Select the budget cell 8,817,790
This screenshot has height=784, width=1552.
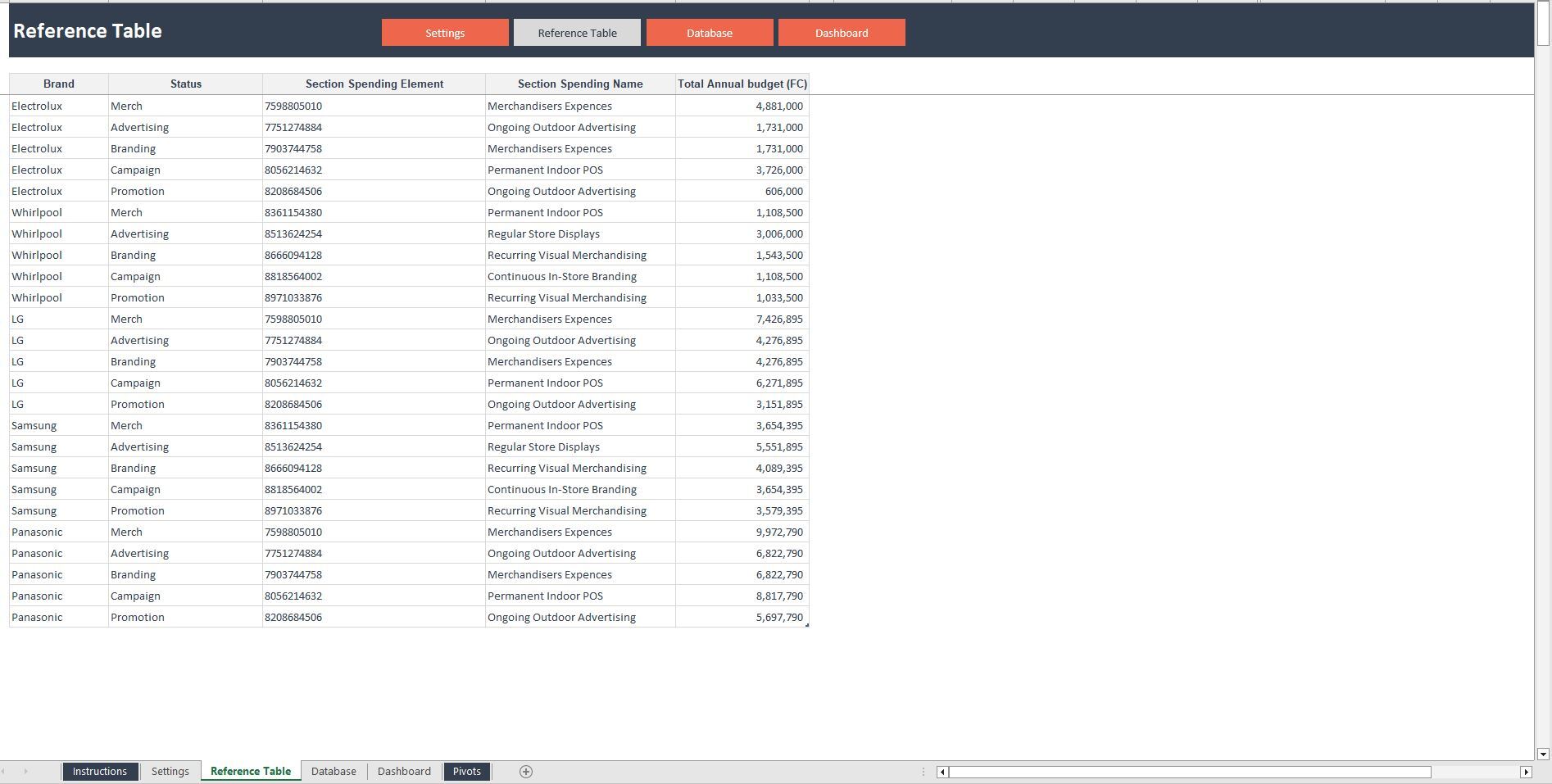click(x=742, y=596)
